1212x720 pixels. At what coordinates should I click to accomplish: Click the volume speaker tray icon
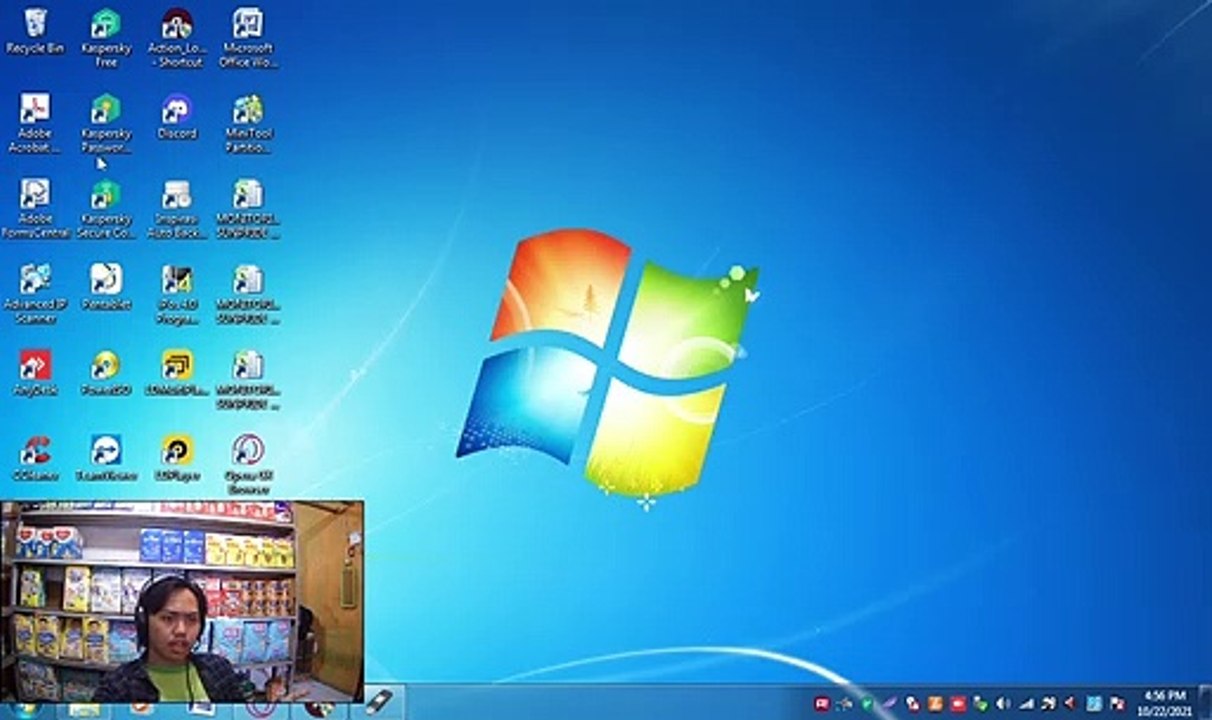1002,704
